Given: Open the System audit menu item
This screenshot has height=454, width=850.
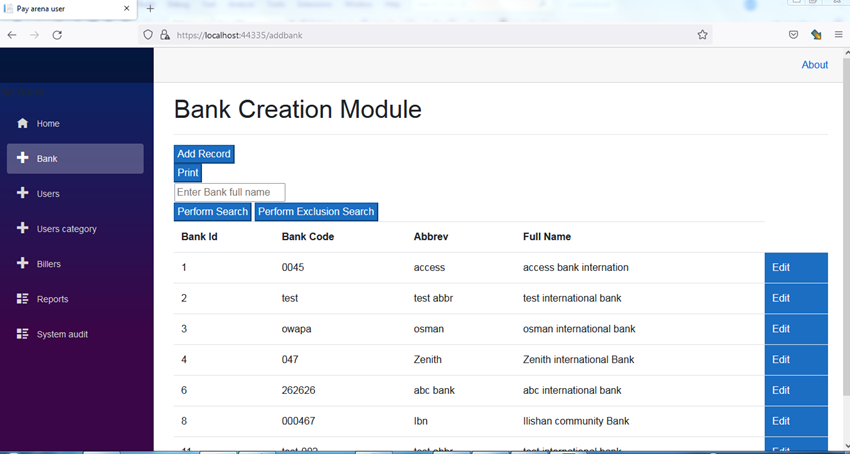Looking at the screenshot, I should pos(75,334).
